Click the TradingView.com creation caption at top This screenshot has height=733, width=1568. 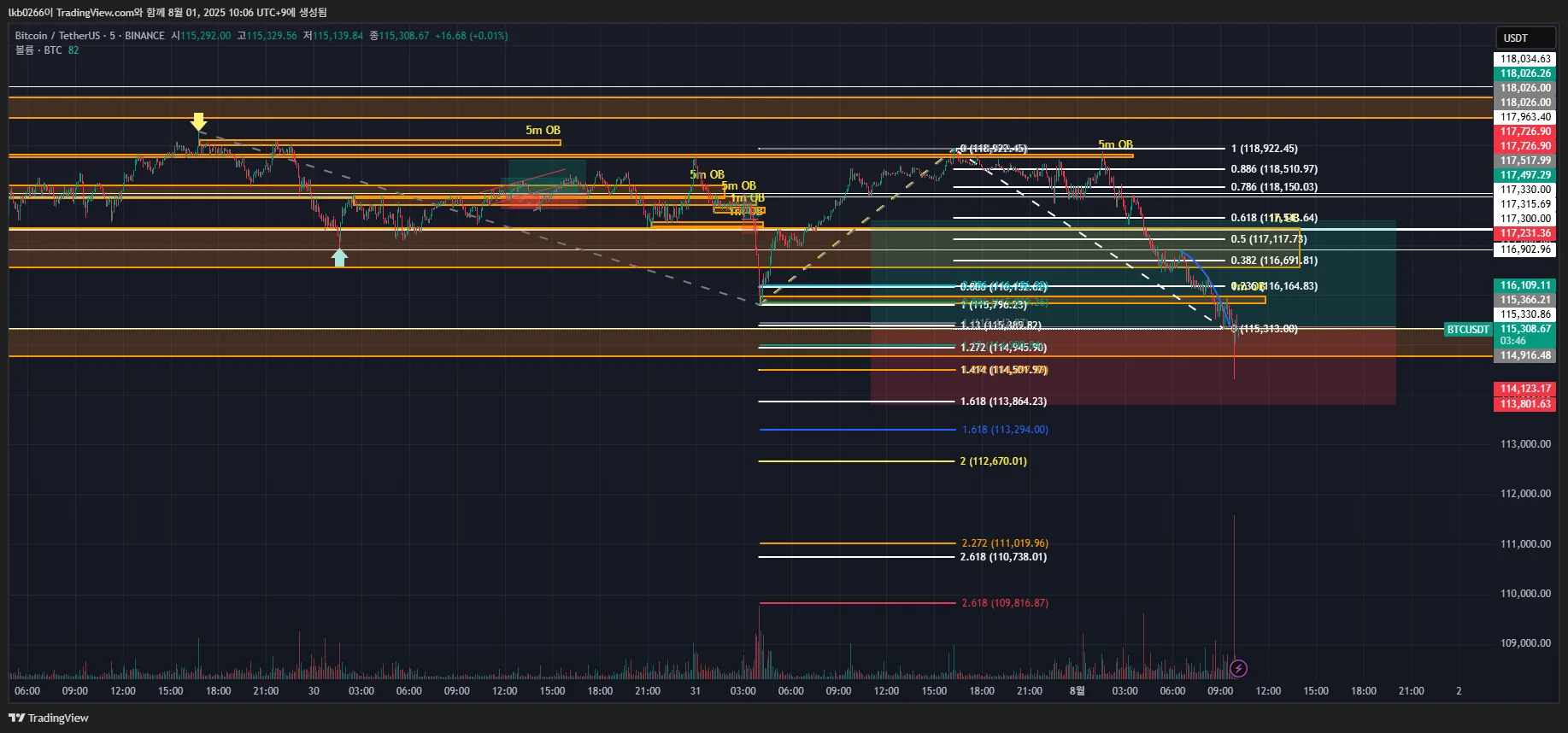click(167, 13)
